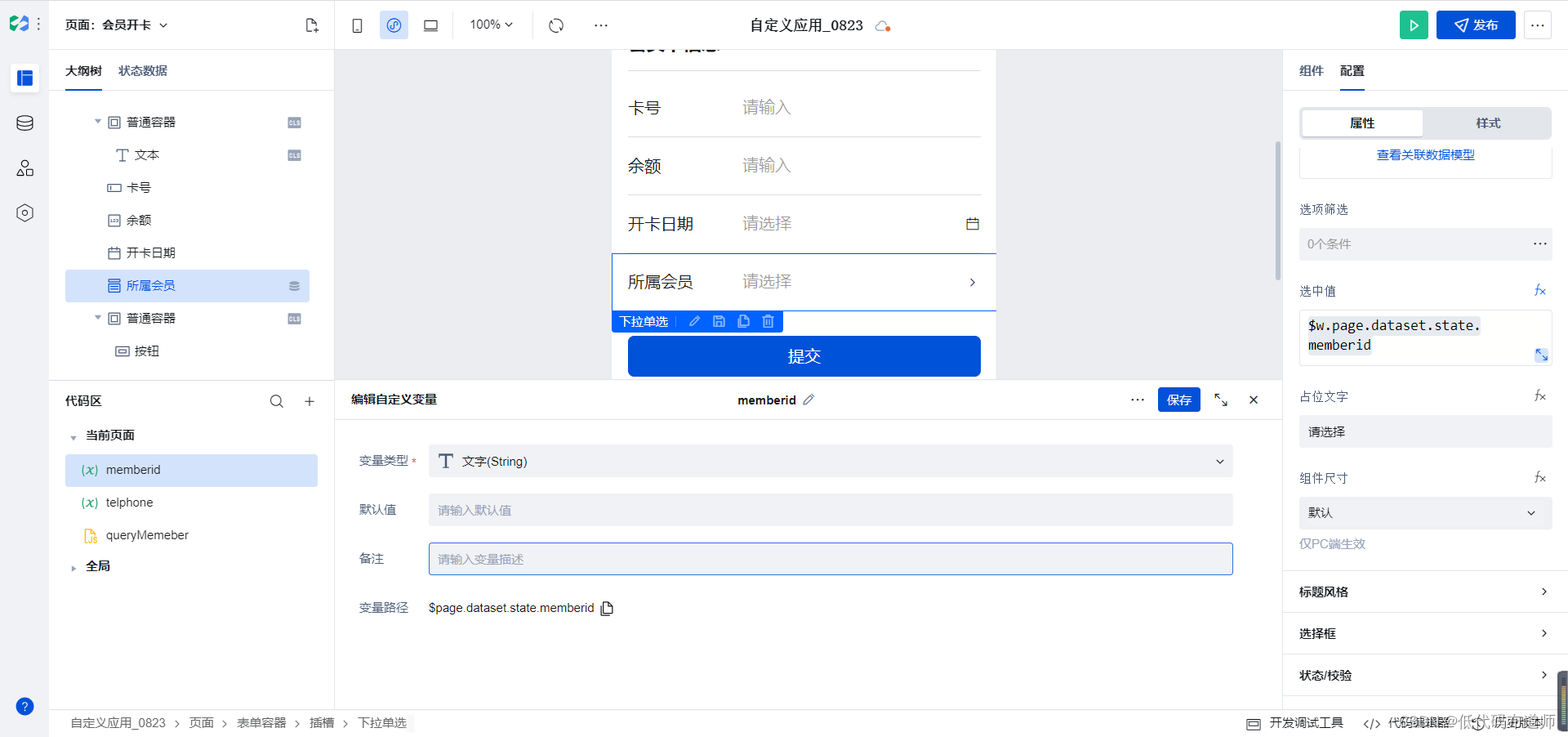1568x737 pixels.
Task: Rename the memberid variable with pencil icon
Action: point(808,400)
